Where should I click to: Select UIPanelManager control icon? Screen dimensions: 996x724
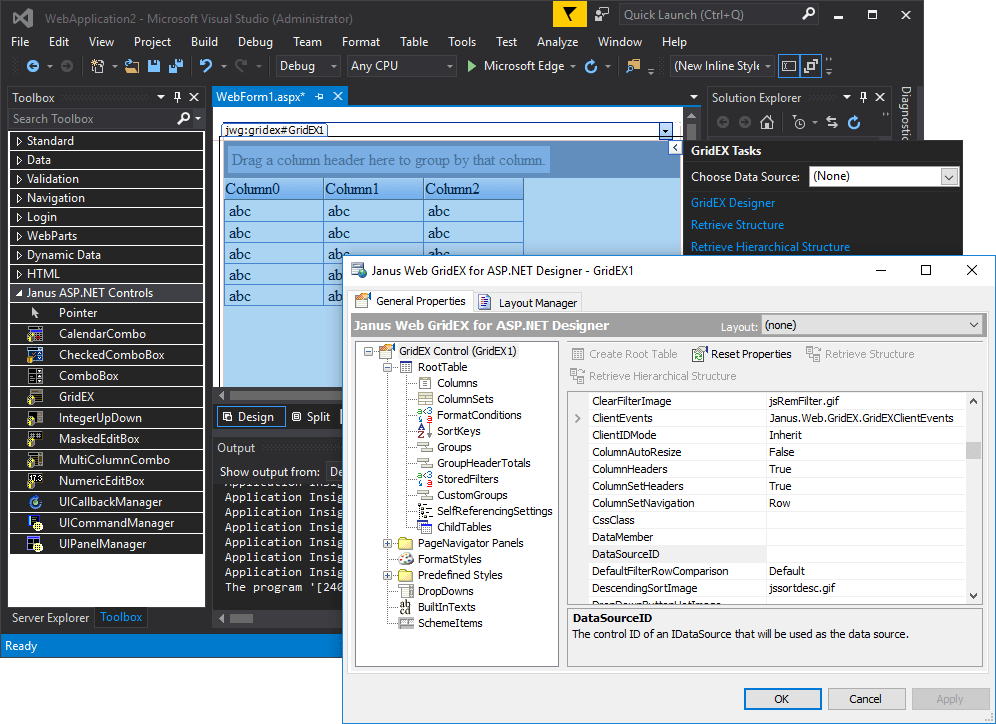coord(35,544)
